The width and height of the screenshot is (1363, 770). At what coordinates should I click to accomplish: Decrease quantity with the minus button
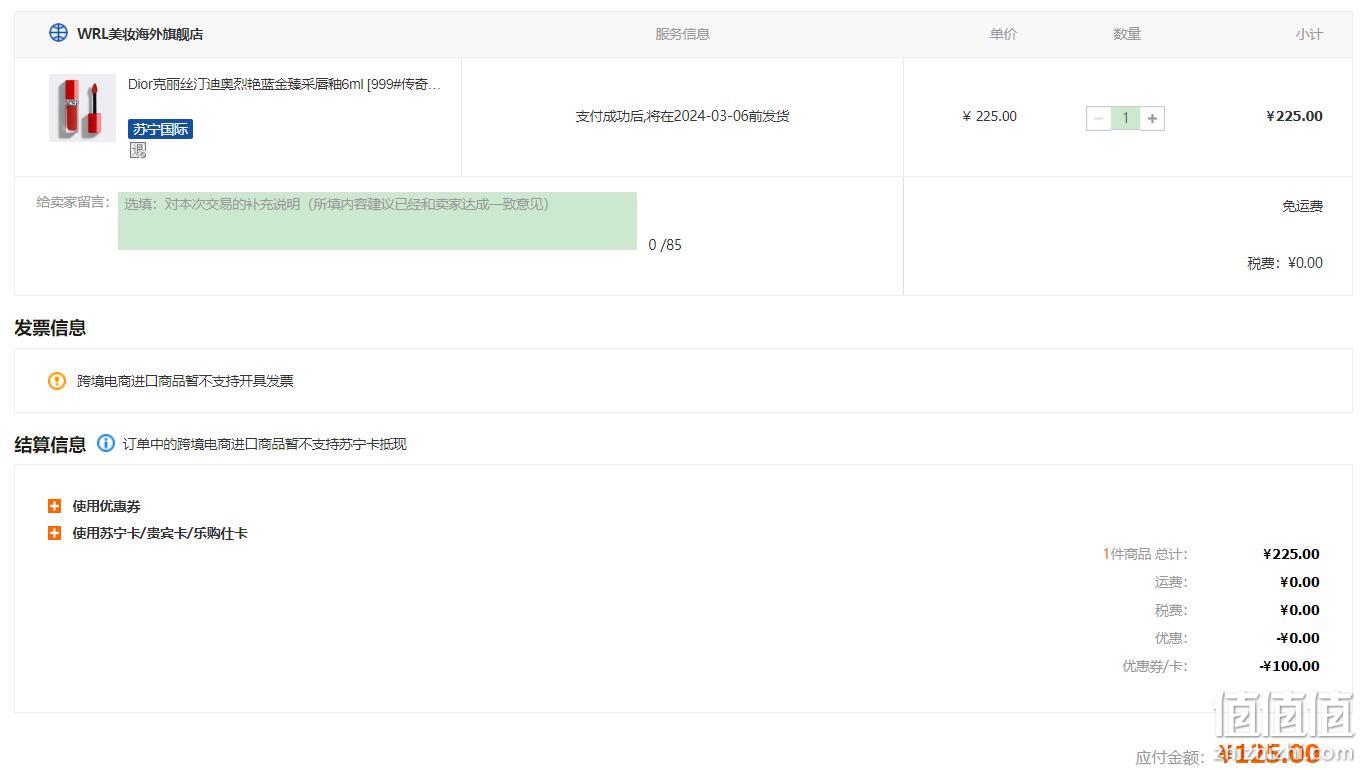pyautogui.click(x=1099, y=118)
